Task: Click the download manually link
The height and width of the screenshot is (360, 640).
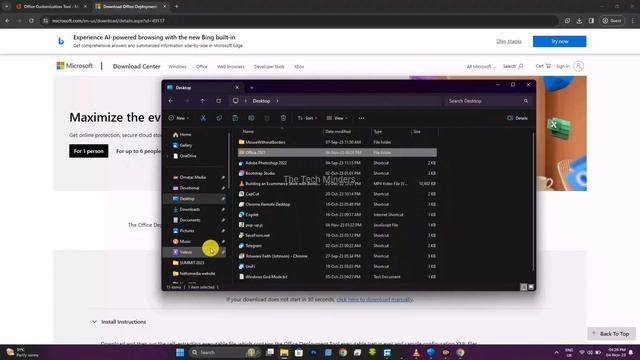Action: pos(375,299)
